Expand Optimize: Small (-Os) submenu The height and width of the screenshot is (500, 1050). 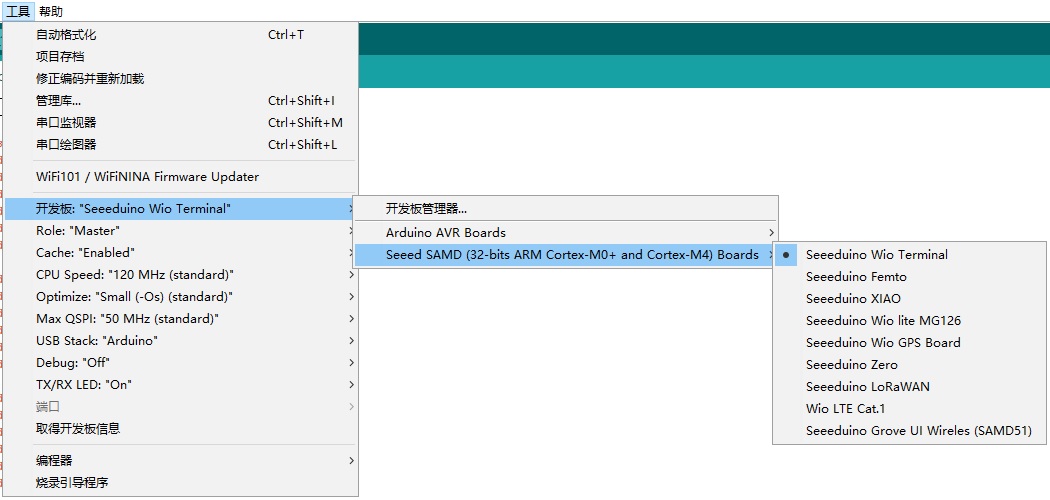pyautogui.click(x=181, y=297)
